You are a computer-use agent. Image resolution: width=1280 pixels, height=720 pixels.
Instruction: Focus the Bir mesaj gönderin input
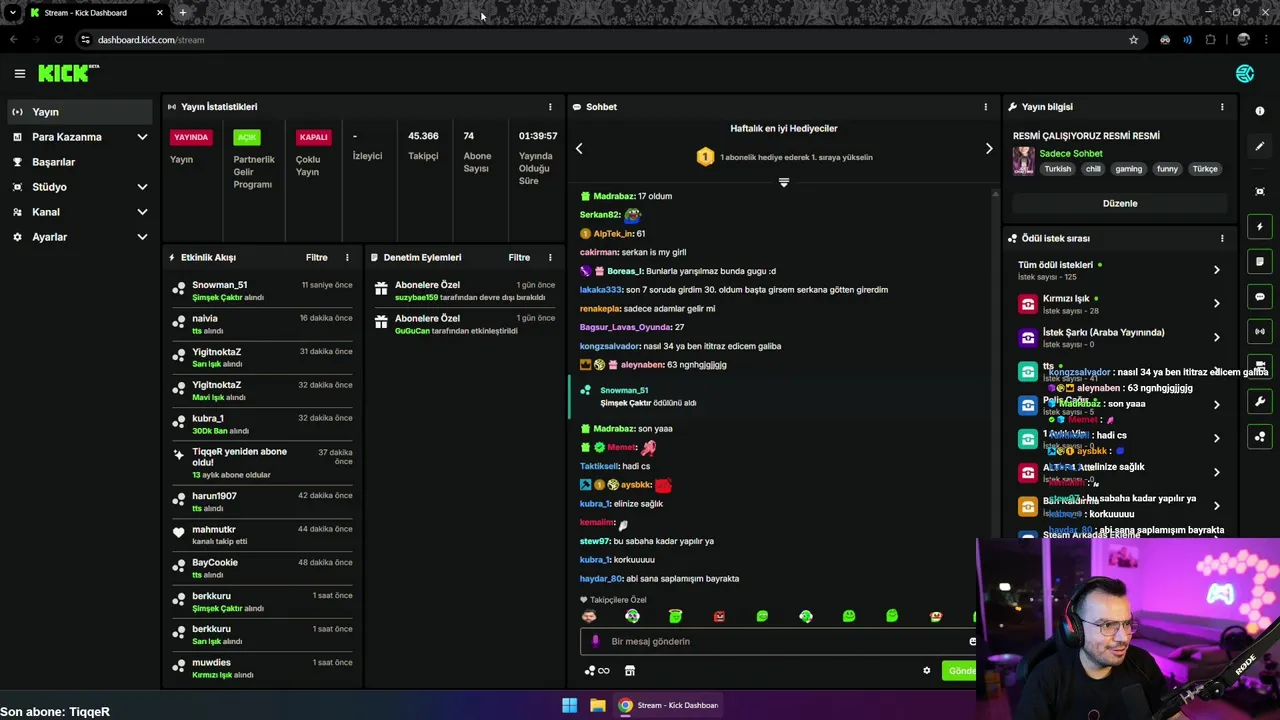[778, 641]
